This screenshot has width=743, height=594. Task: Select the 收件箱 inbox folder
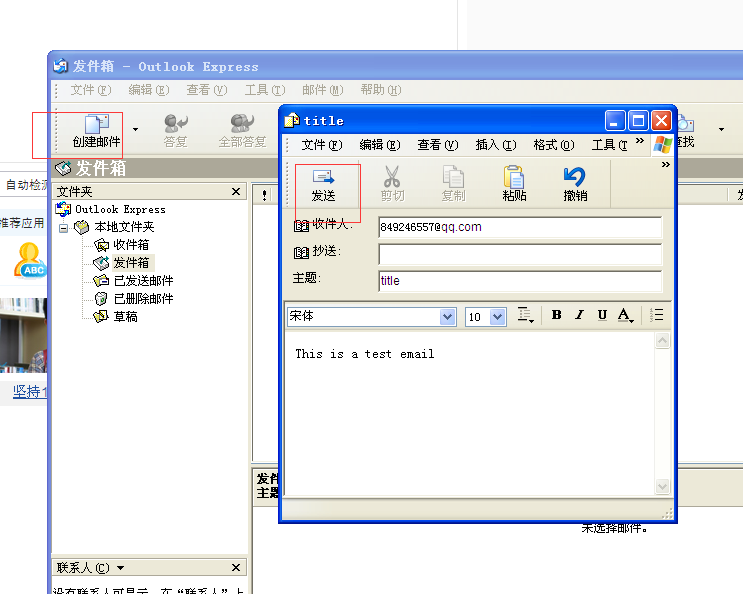pyautogui.click(x=131, y=244)
